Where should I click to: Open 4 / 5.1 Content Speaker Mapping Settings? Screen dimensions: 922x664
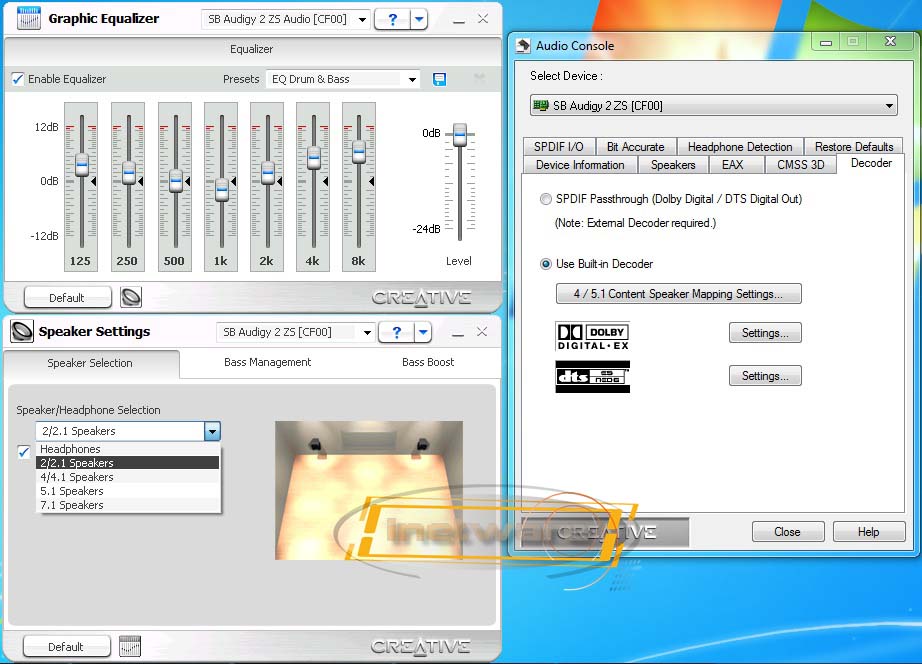tap(678, 294)
